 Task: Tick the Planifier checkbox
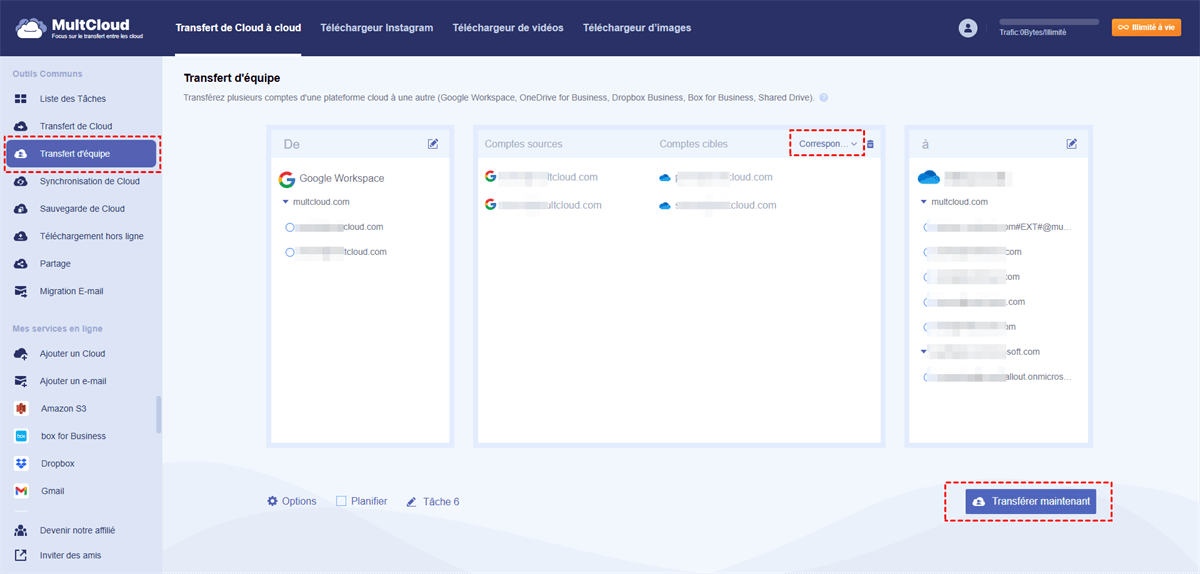(341, 501)
